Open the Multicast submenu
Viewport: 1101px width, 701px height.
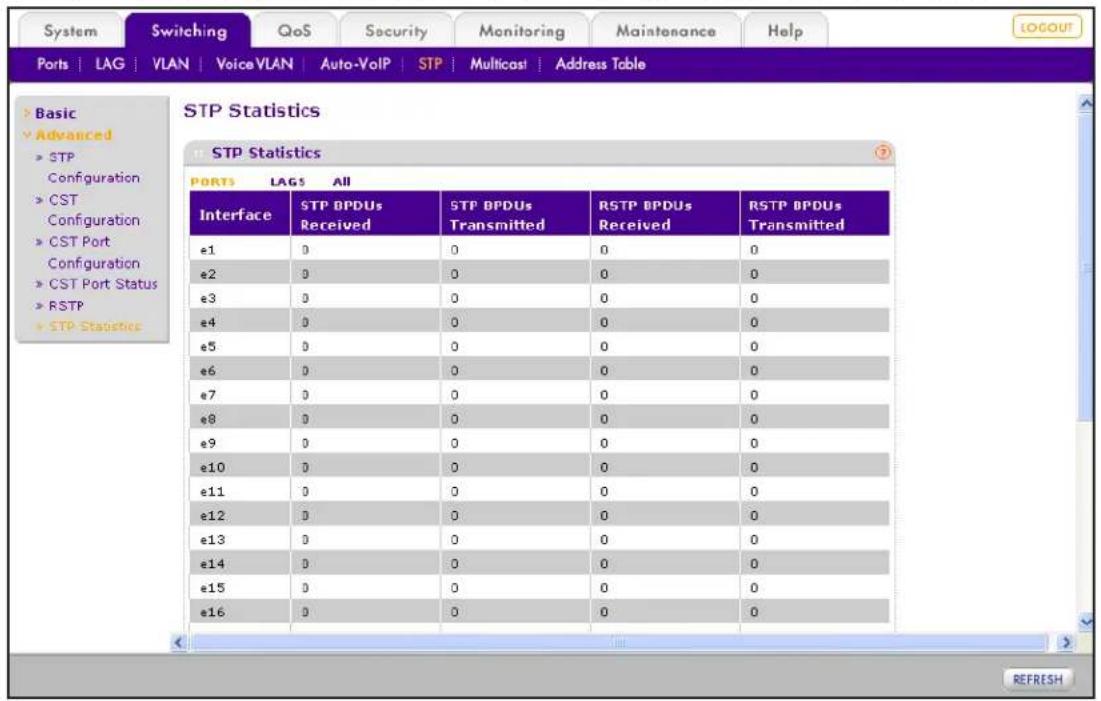point(498,64)
